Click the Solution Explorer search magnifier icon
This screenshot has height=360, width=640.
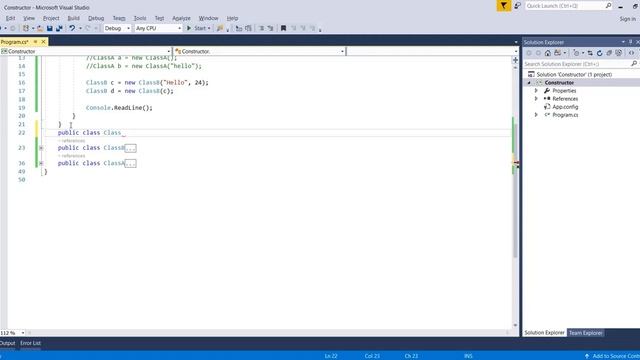[633, 64]
